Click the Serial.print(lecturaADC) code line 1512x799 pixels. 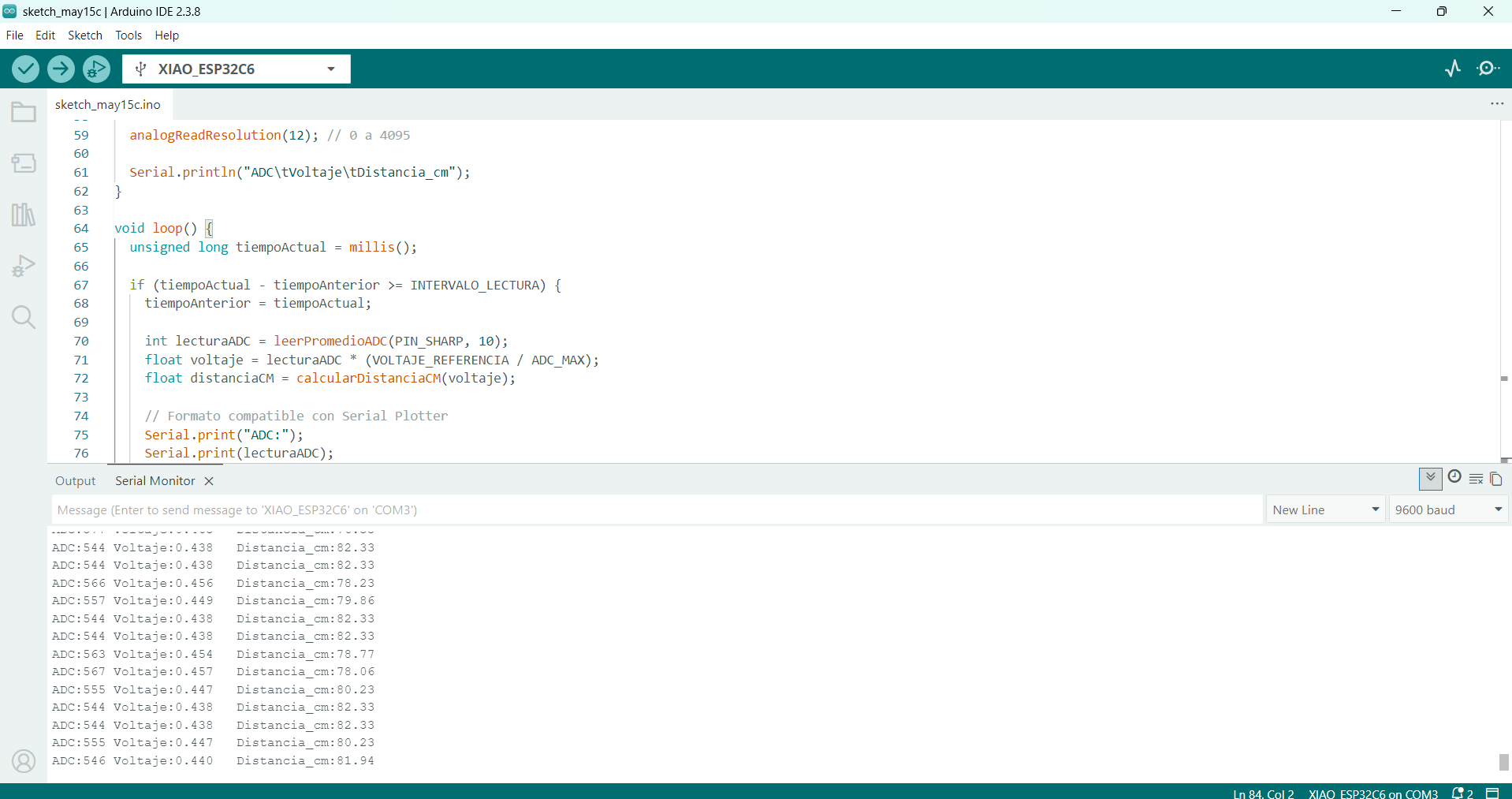pos(239,454)
